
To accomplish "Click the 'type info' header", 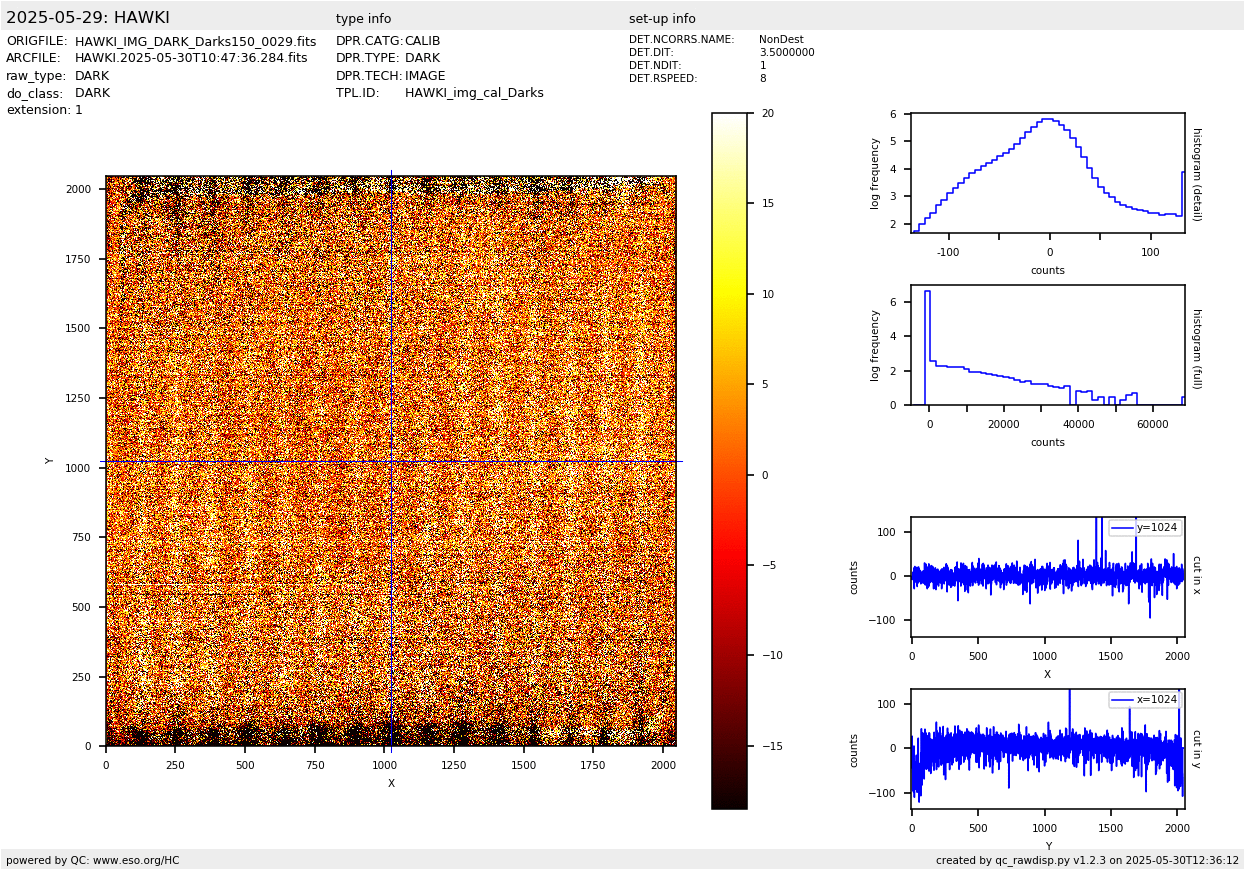I will 363,19.
